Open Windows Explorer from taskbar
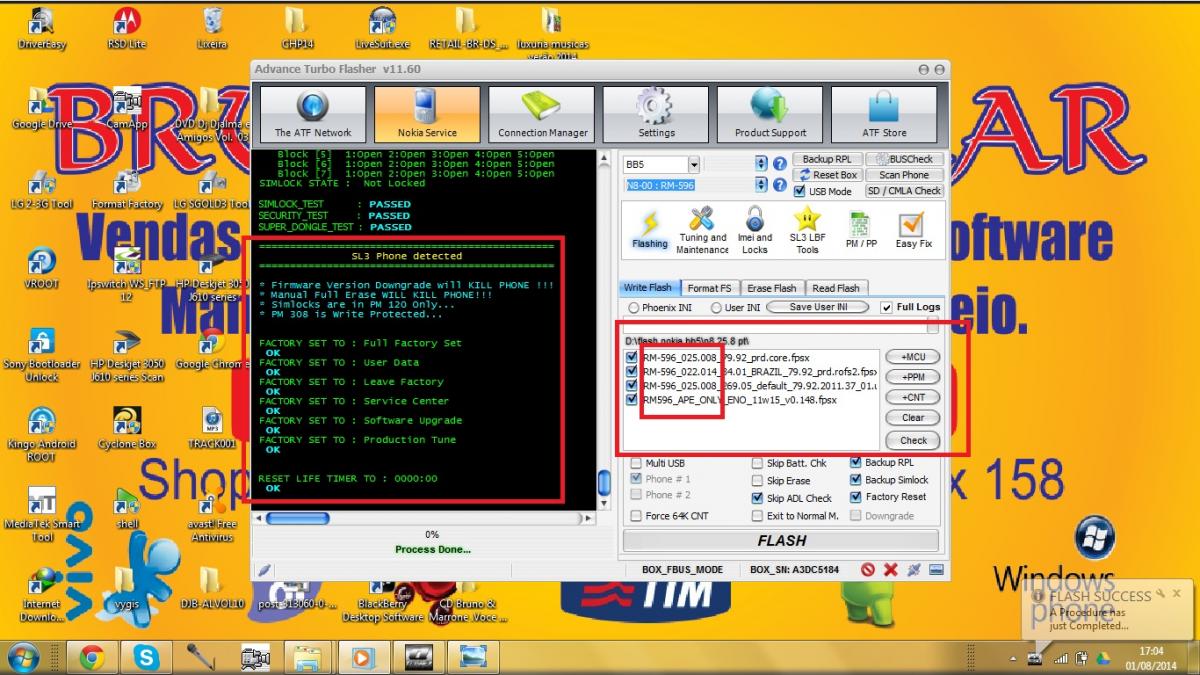 [x=307, y=657]
